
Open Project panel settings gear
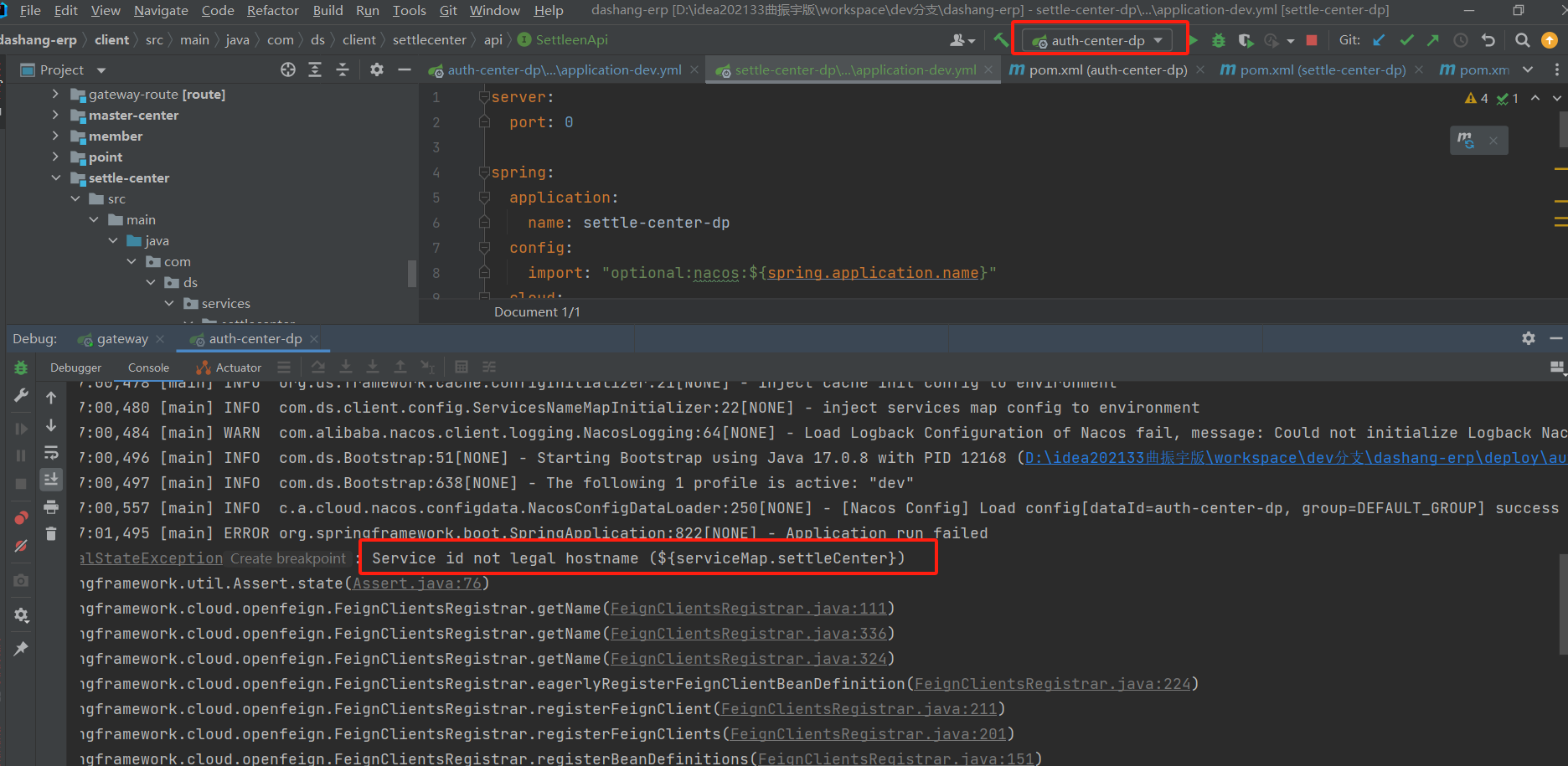(377, 70)
